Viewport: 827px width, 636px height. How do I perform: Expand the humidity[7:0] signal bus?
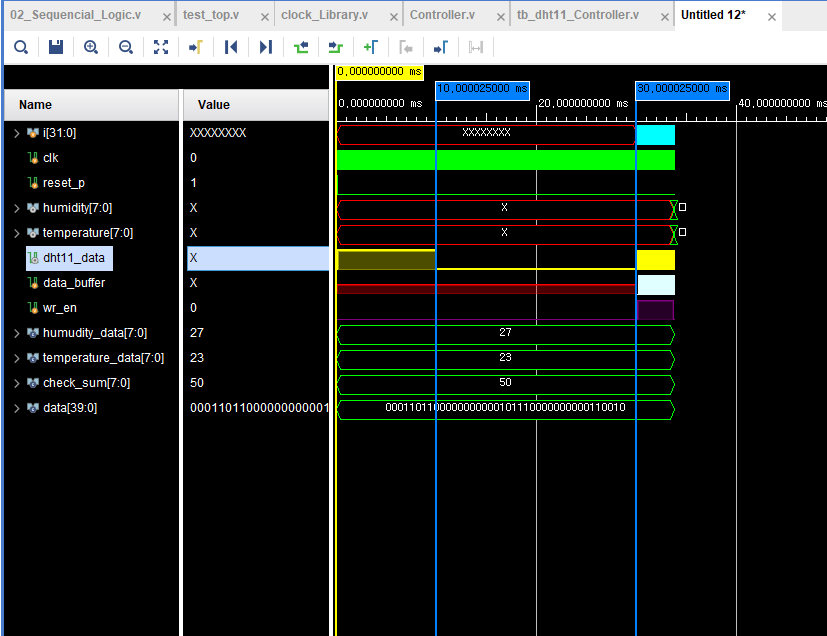pyautogui.click(x=14, y=207)
